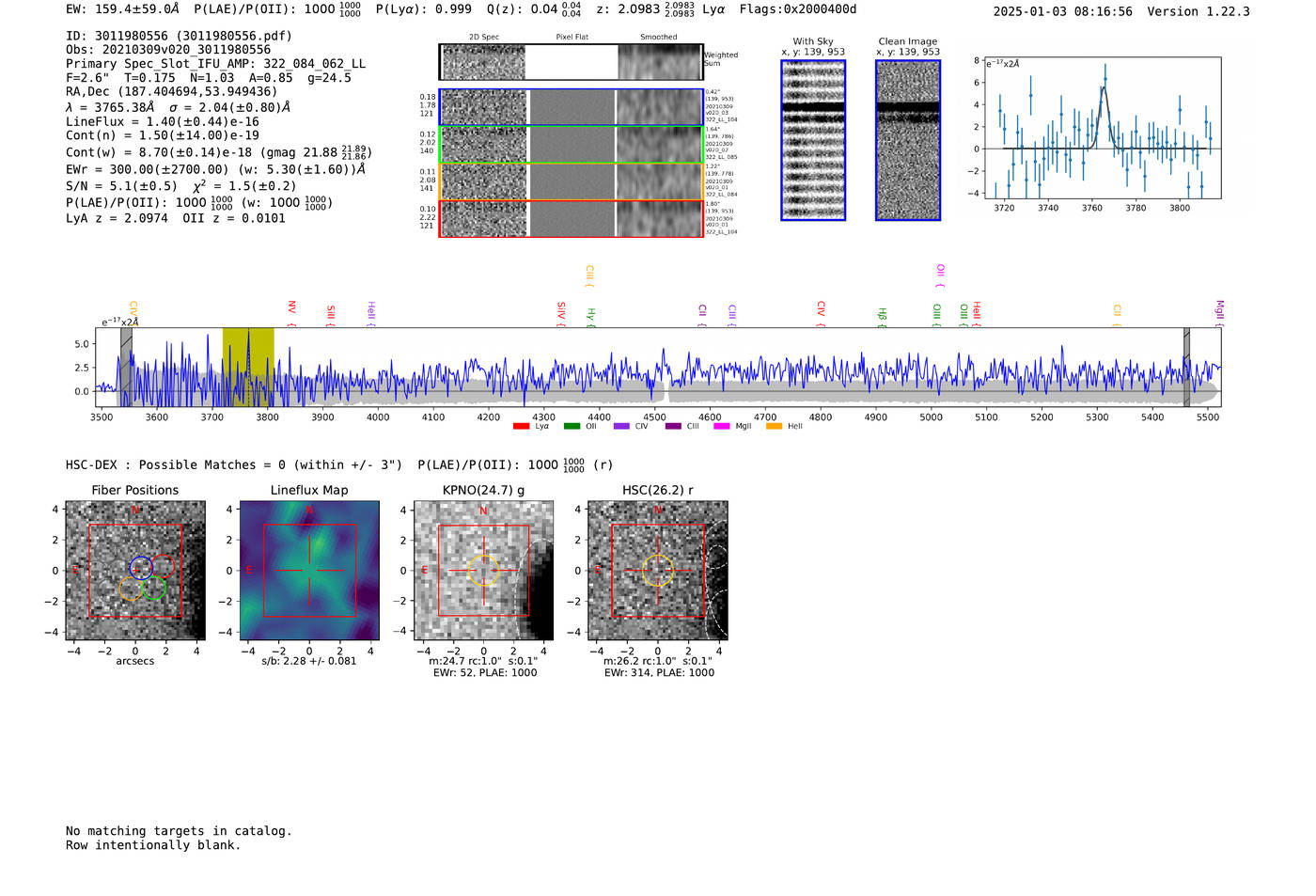Select the green-bordered fiber spectrum row
The image size is (1316, 896).
pos(572,145)
